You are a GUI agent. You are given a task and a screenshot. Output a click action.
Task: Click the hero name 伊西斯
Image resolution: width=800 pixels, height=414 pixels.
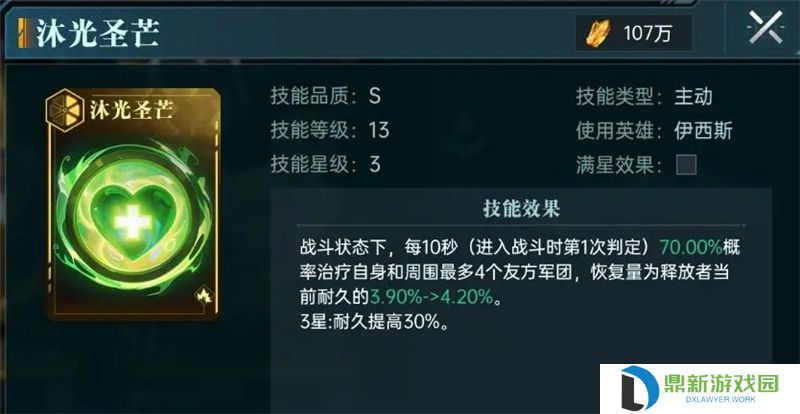tap(703, 131)
